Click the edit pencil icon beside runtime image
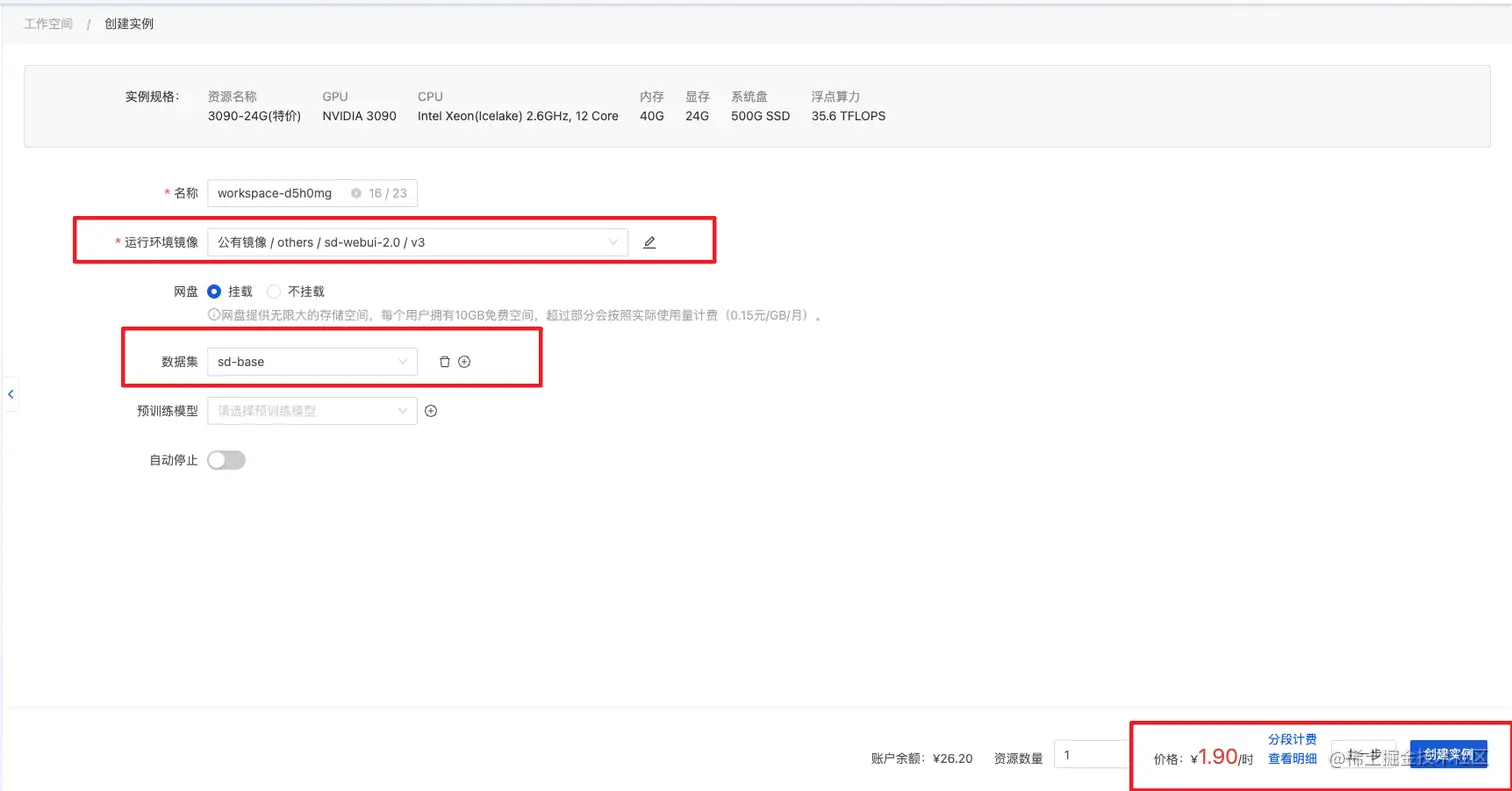 649,242
